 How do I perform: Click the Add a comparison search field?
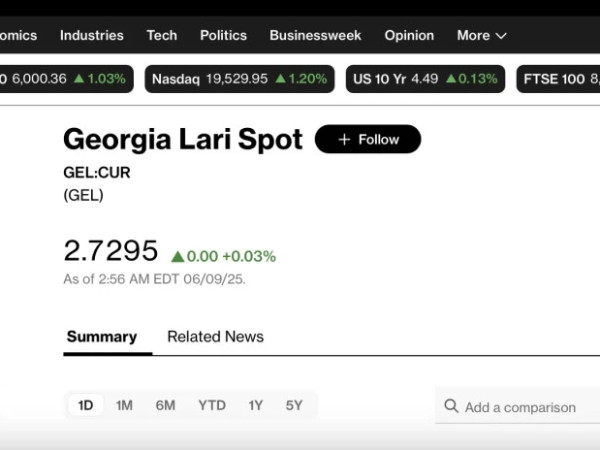coord(518,406)
